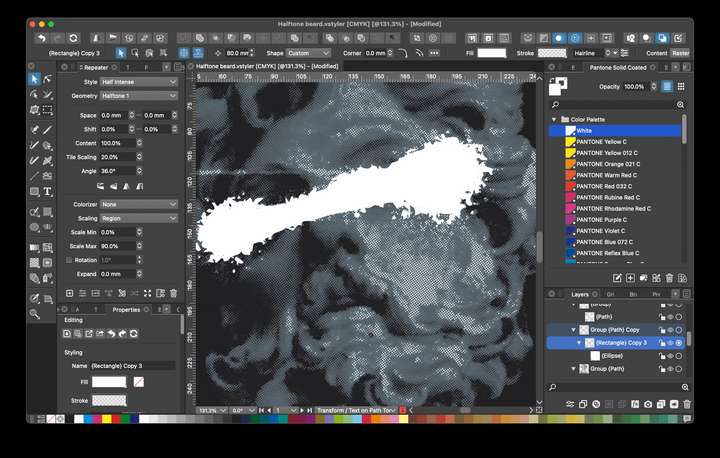Click the Fill white color box
The image size is (720, 458).
(491, 53)
